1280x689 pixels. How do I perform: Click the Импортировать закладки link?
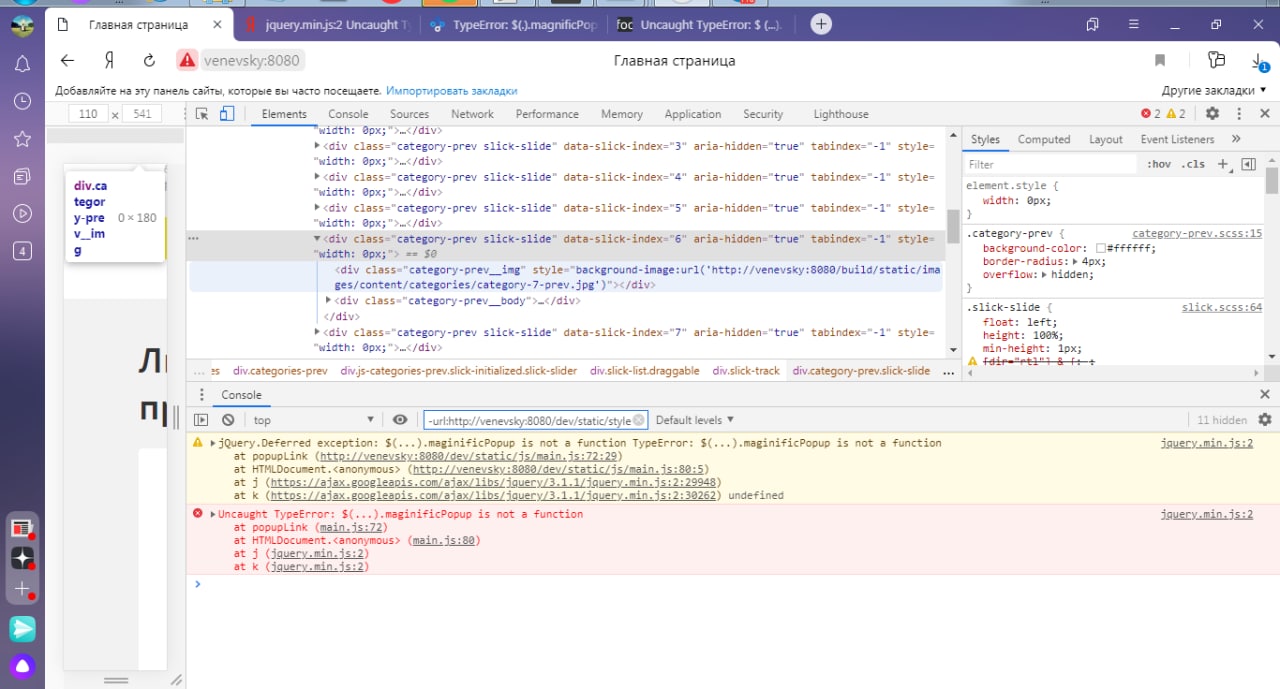pos(452,90)
